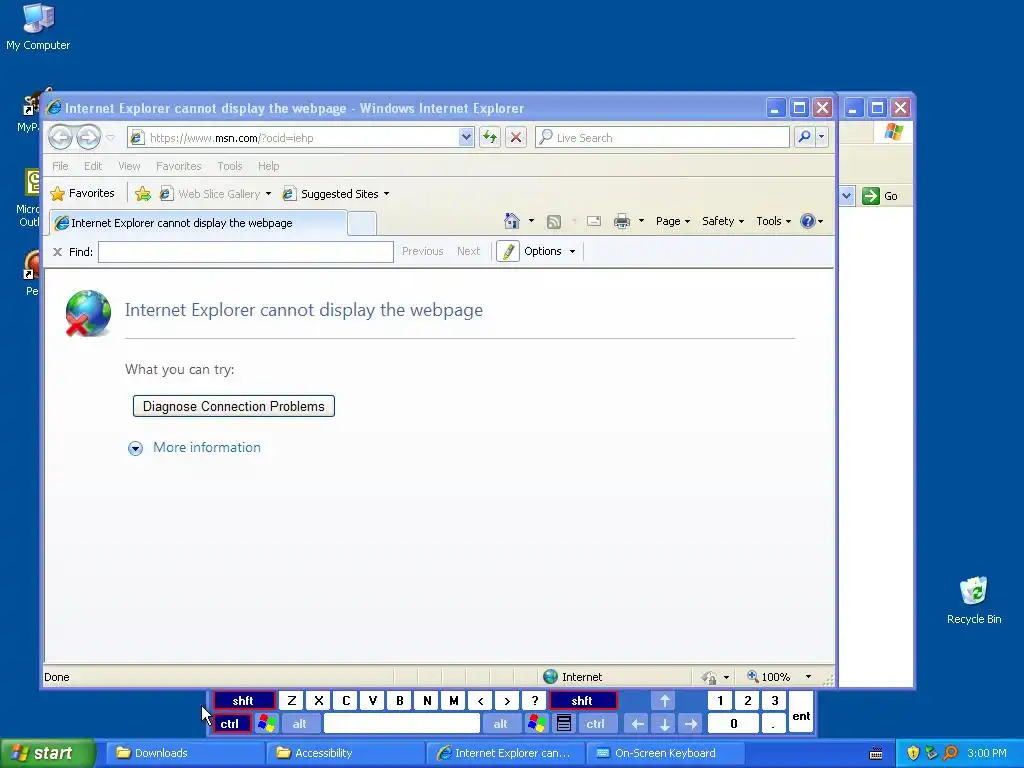Select the 'Internet Explorer cannot display the webpage' tab
Screen dimensions: 1024x768
tap(198, 223)
